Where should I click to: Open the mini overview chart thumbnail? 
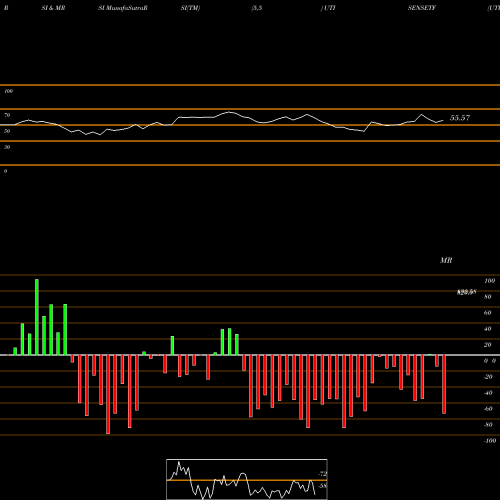(x=247, y=479)
